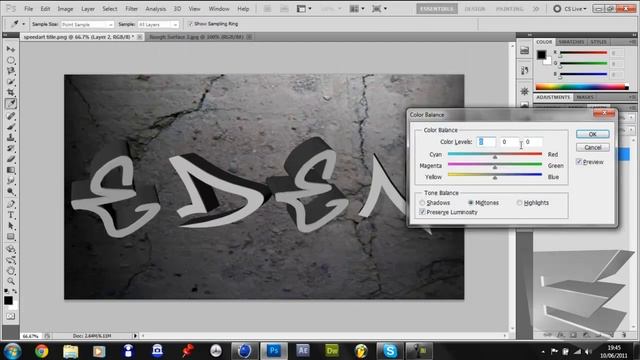Toggle Quick Mask mode icon
Viewport: 640px width, 360px height.
click(11, 316)
